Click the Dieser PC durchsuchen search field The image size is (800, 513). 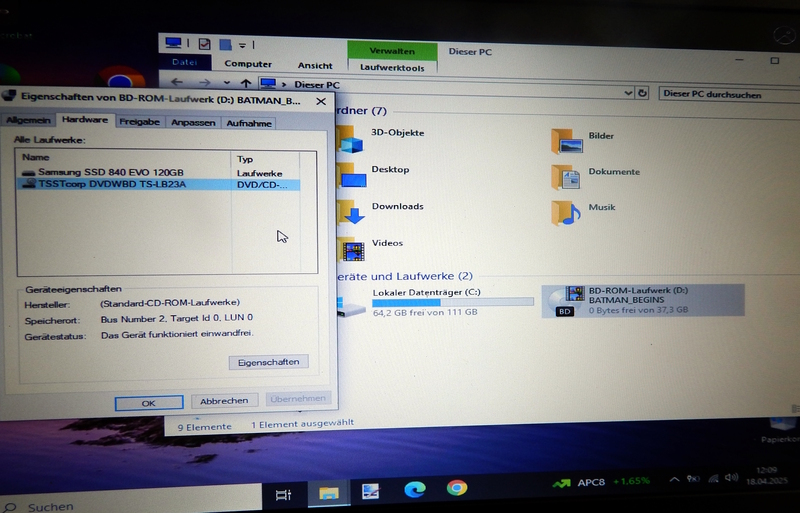click(730, 94)
